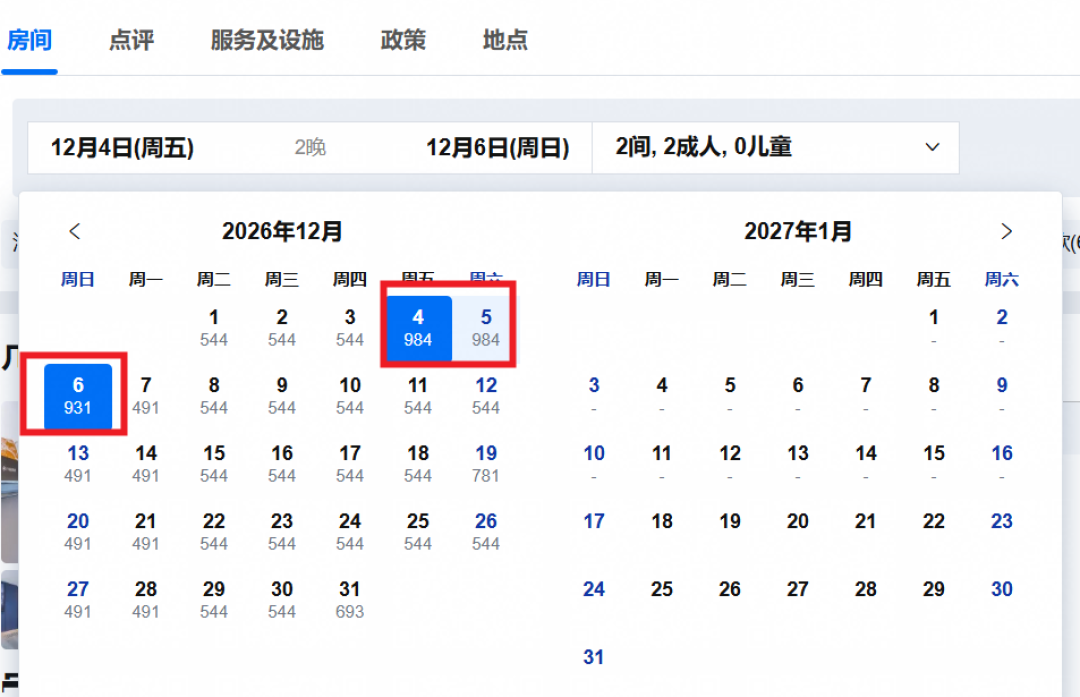The height and width of the screenshot is (697, 1080).
Task: Pick December 12 in the calendar
Action: tap(486, 395)
